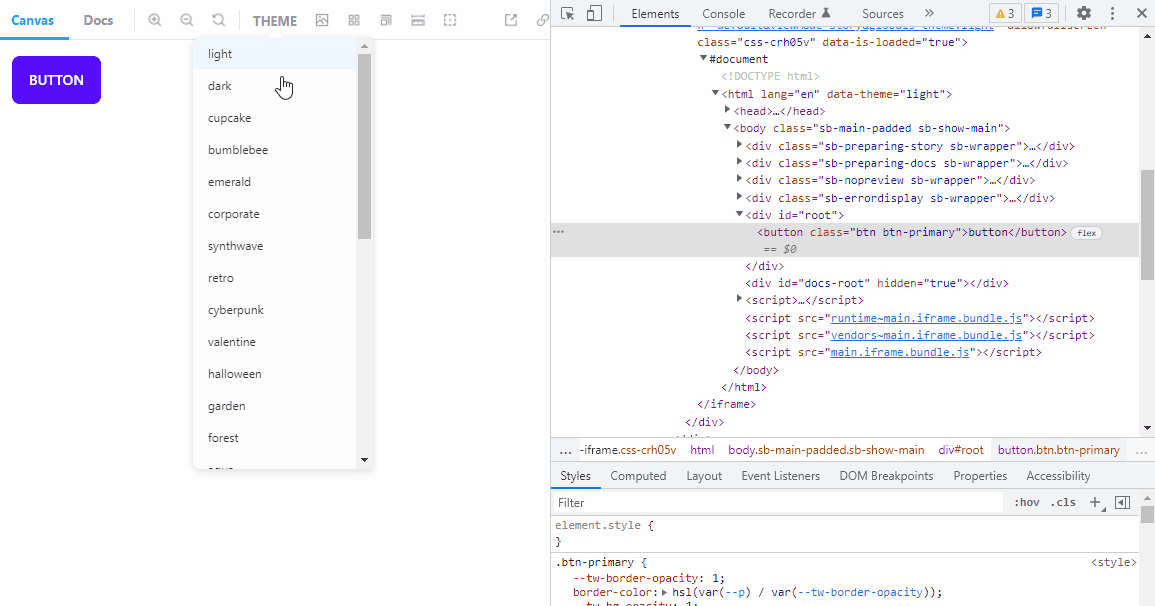The image size is (1155, 606).
Task: Open the Recorder DevTools tab
Action: [x=799, y=13]
